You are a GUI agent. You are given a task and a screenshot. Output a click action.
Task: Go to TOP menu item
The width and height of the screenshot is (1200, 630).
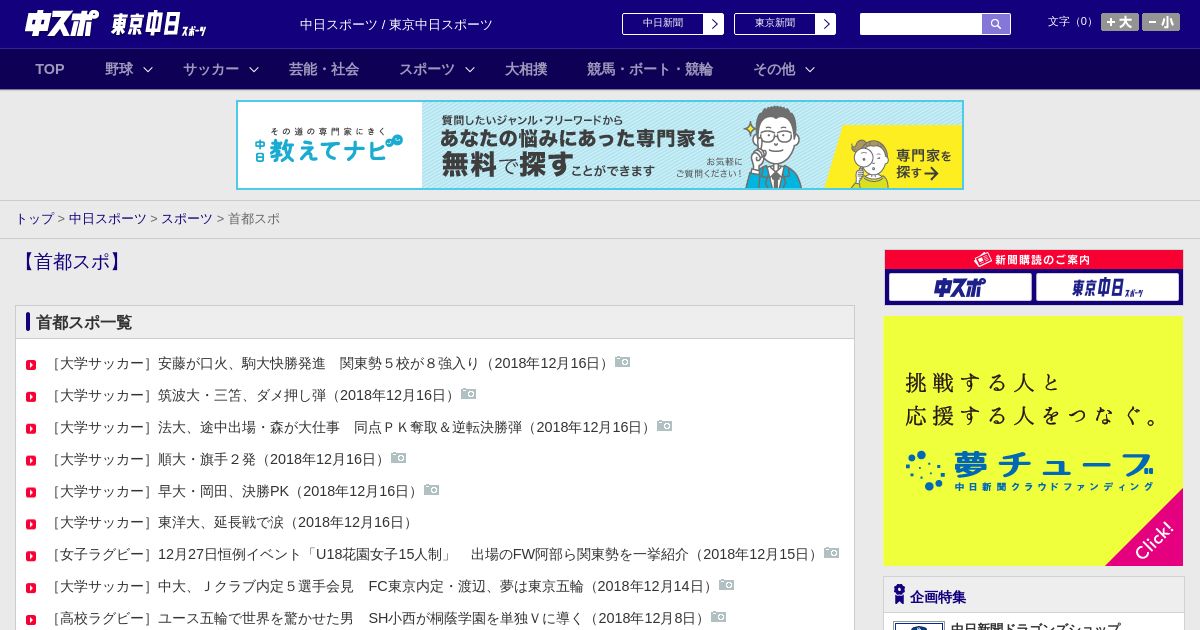[x=50, y=69]
